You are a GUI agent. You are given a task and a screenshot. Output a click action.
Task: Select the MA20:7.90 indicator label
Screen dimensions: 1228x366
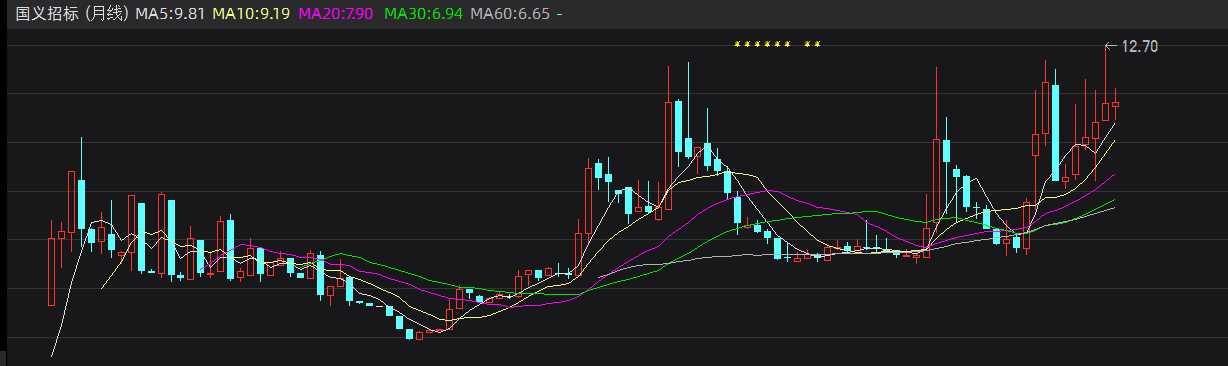pos(337,15)
